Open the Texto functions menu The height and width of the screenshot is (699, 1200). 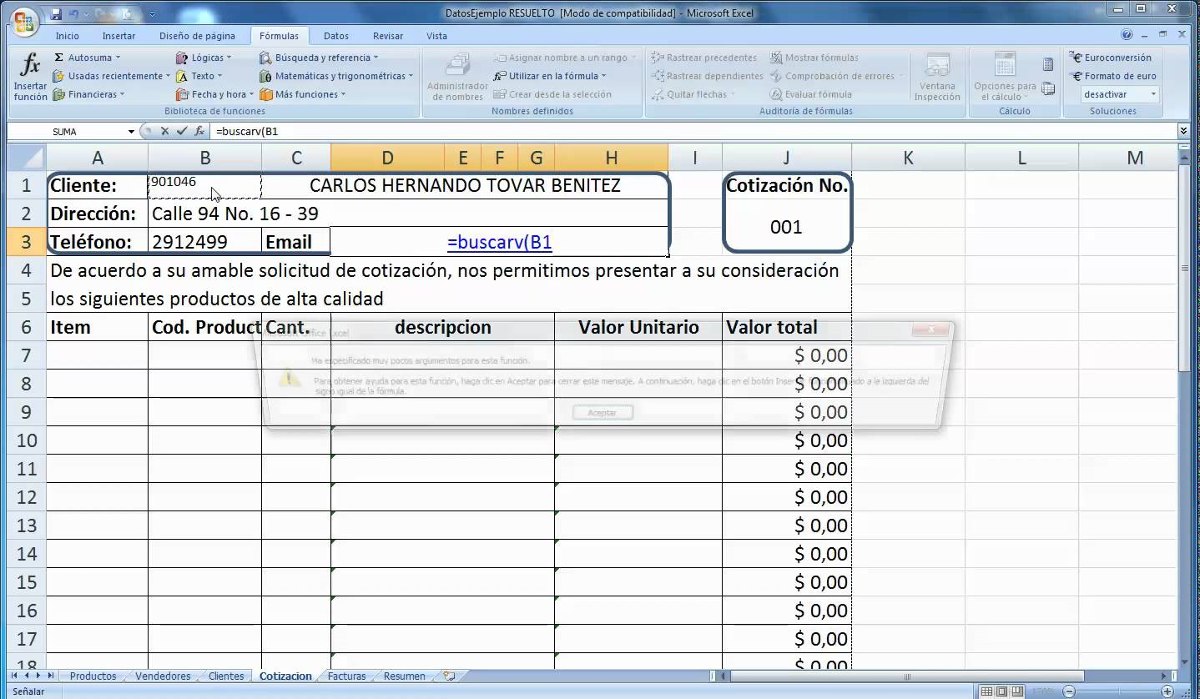pos(198,76)
